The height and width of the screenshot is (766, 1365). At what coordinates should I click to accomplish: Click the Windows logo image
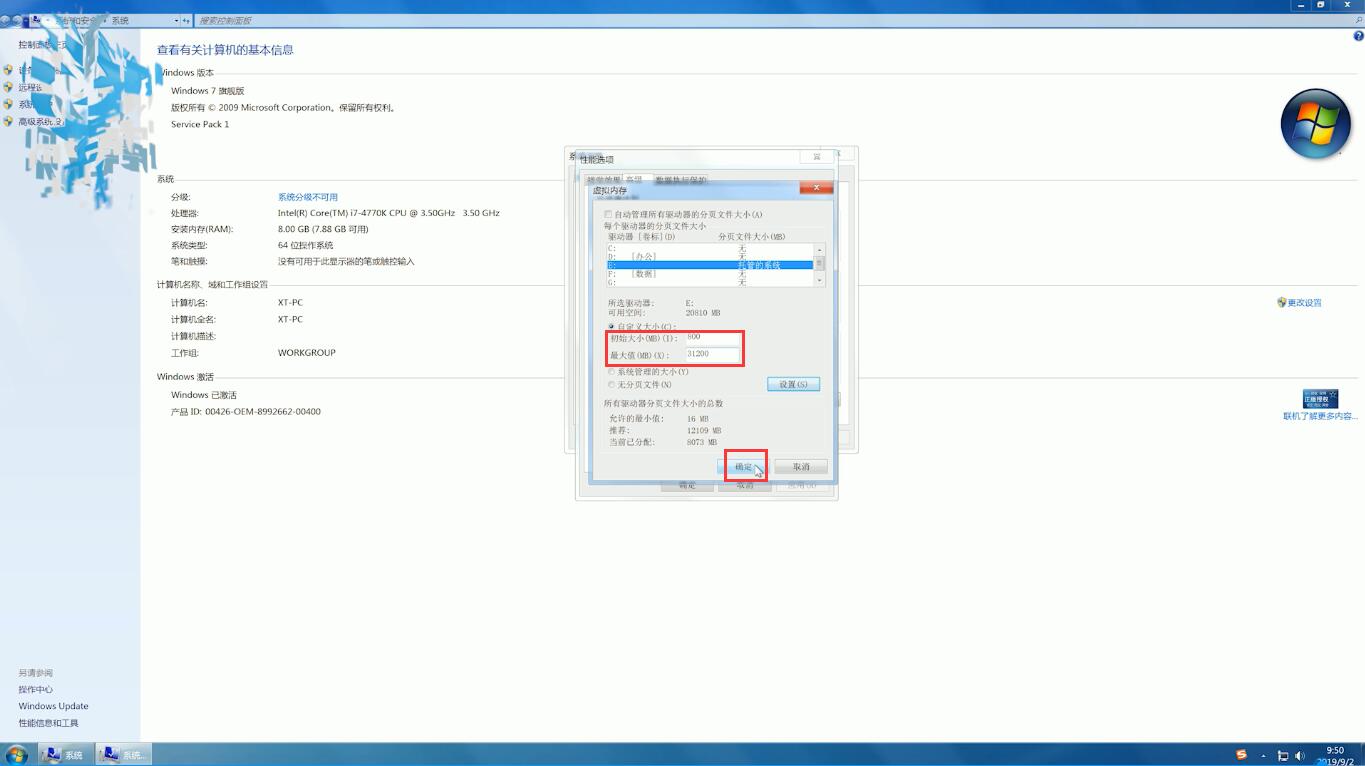[1316, 124]
